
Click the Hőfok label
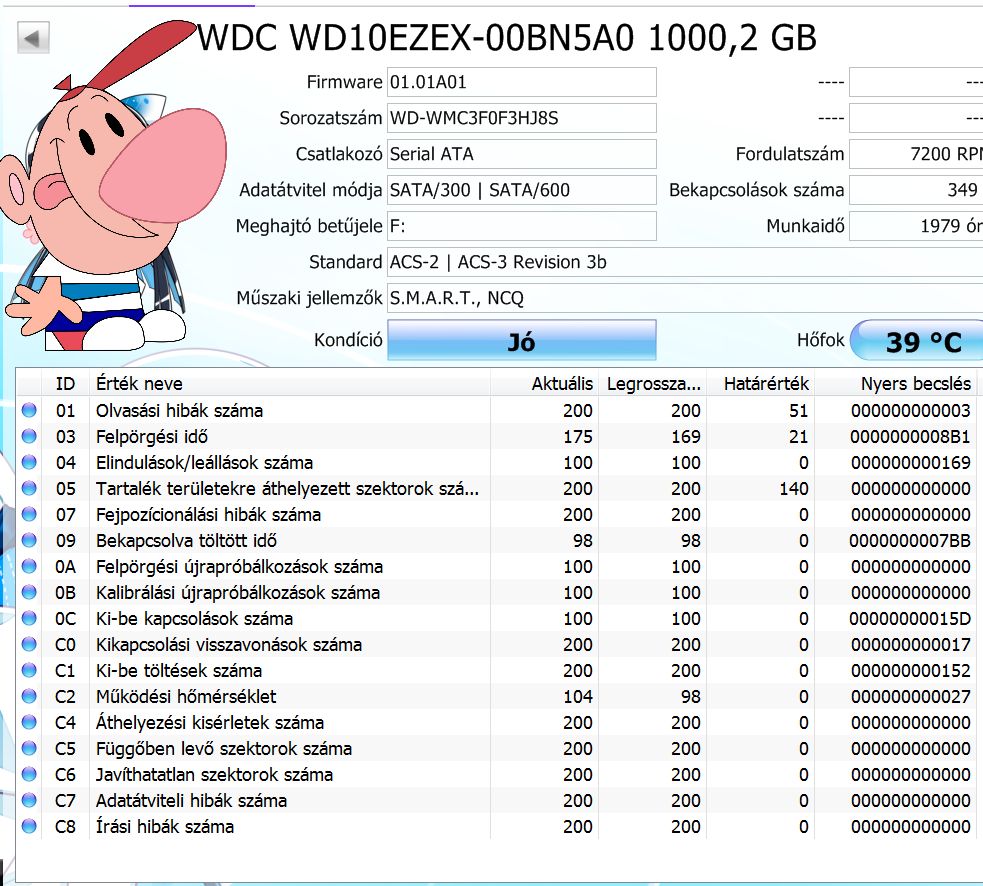click(821, 340)
